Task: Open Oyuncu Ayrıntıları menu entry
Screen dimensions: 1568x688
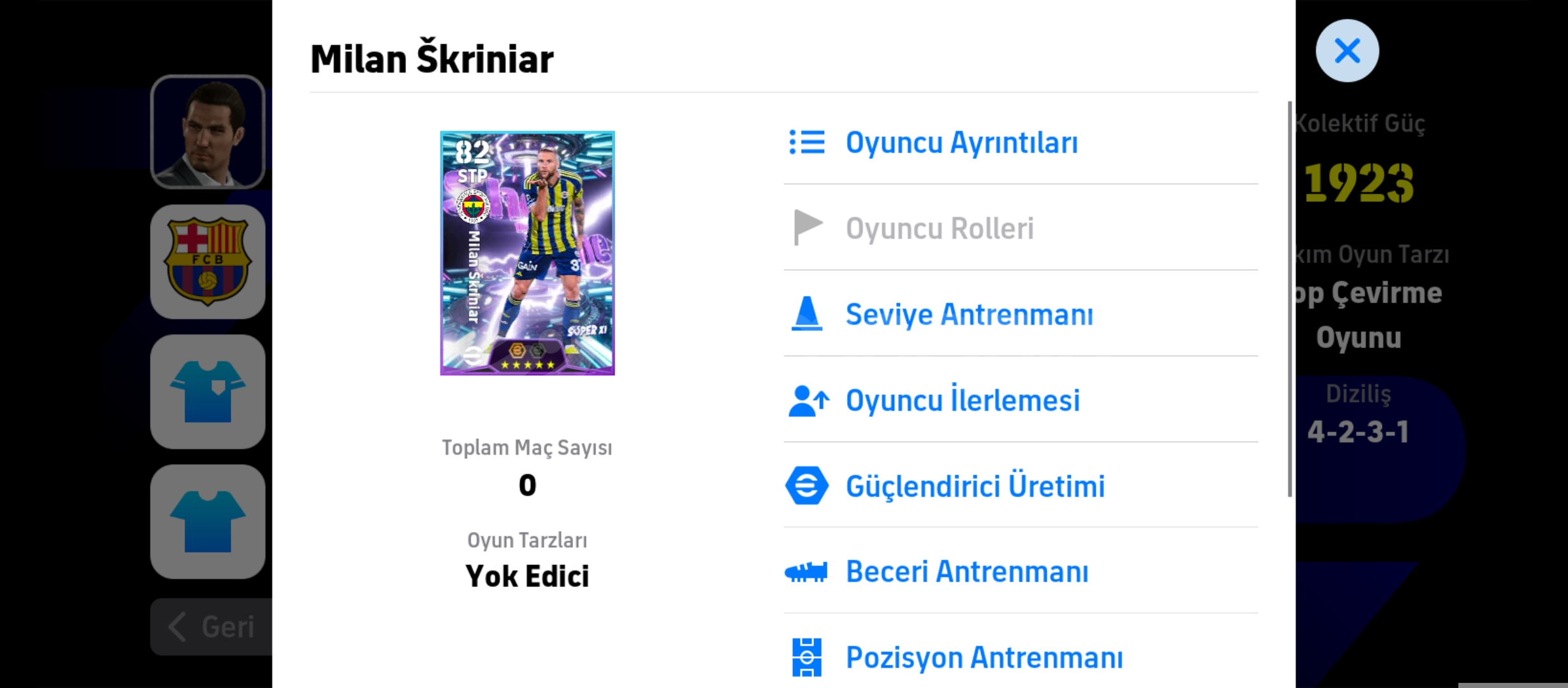Action: tap(961, 142)
